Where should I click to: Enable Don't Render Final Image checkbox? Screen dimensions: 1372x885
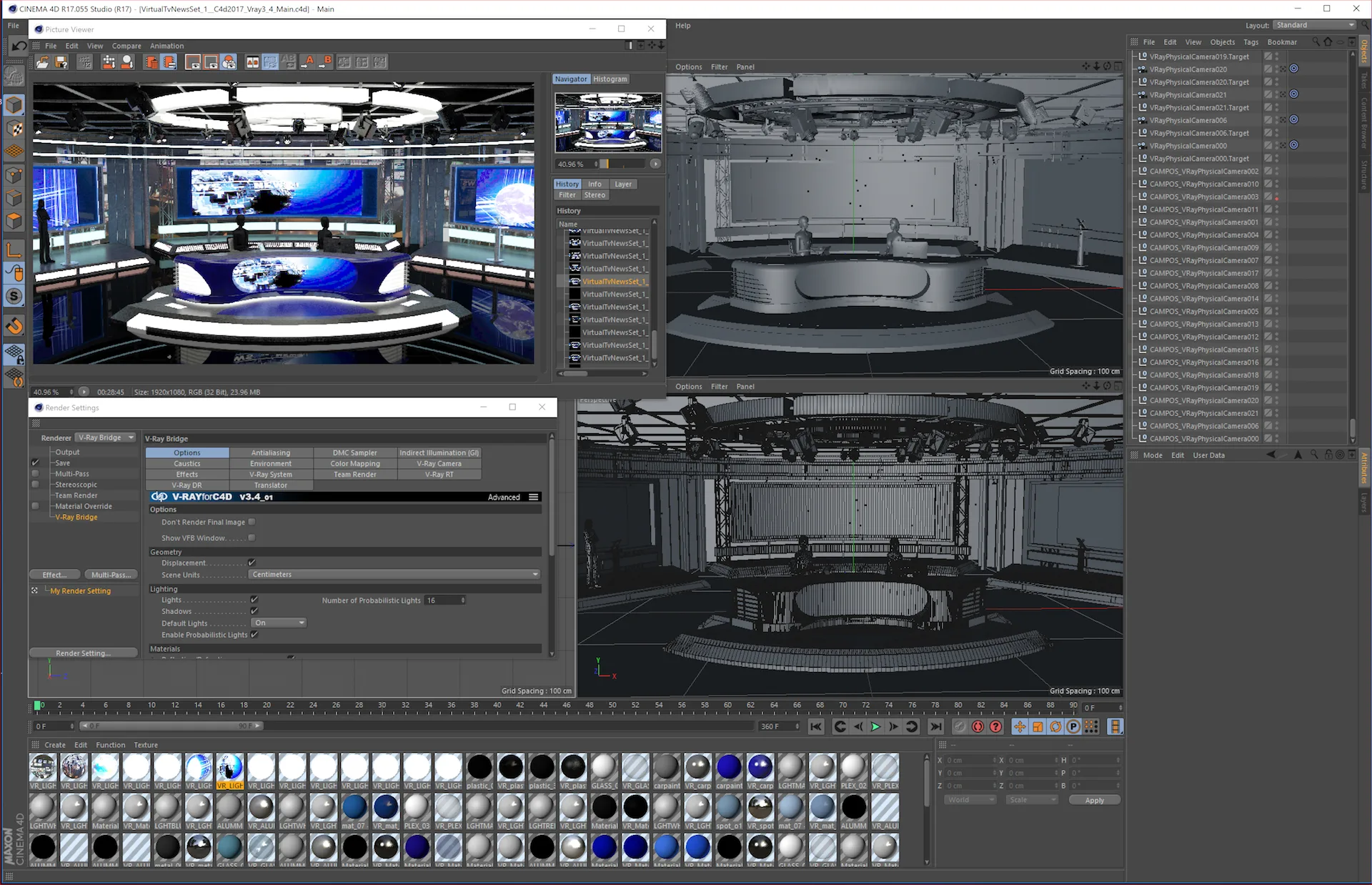(252, 522)
